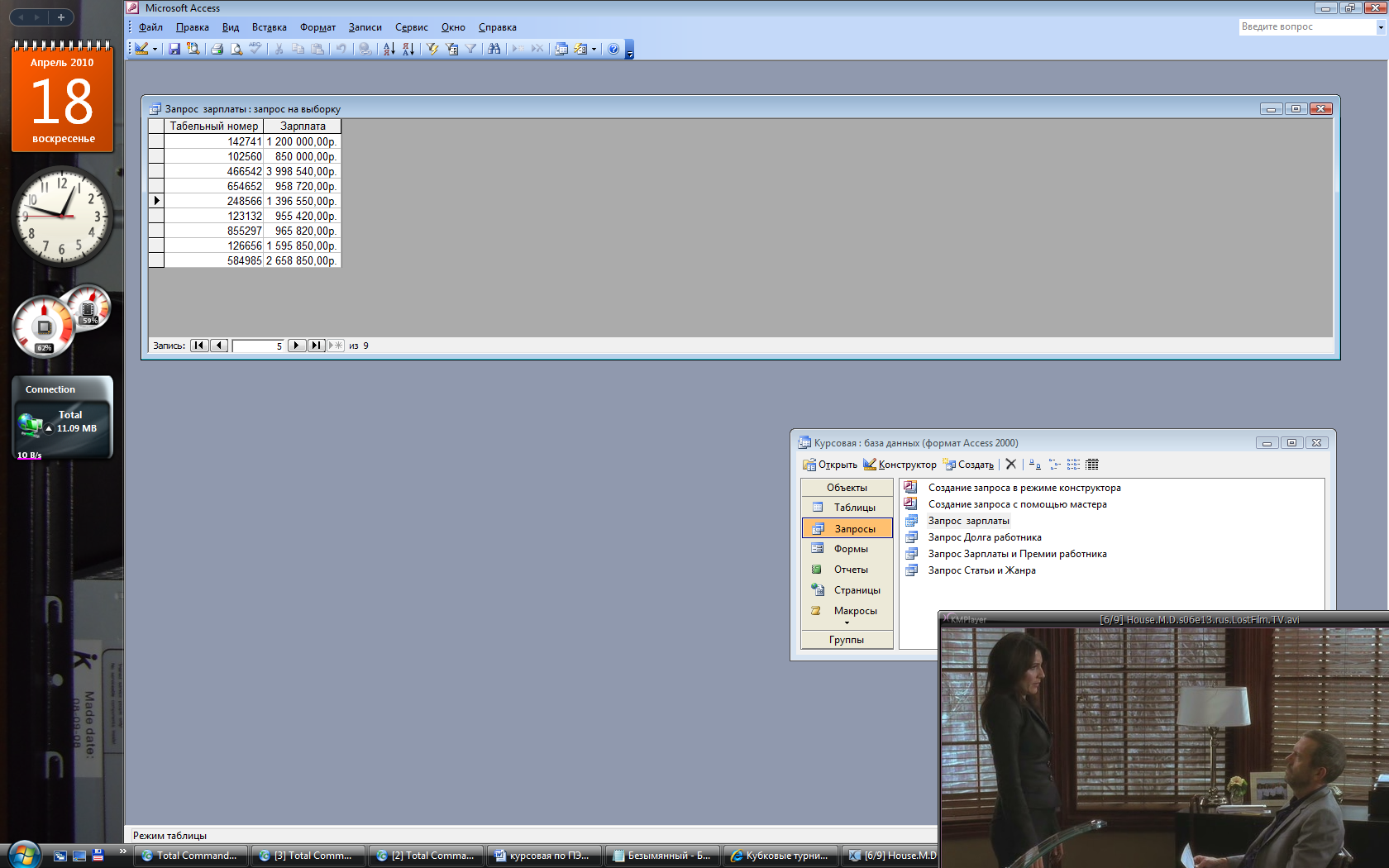Click Создать in the database window
The image size is (1389, 868).
(969, 465)
